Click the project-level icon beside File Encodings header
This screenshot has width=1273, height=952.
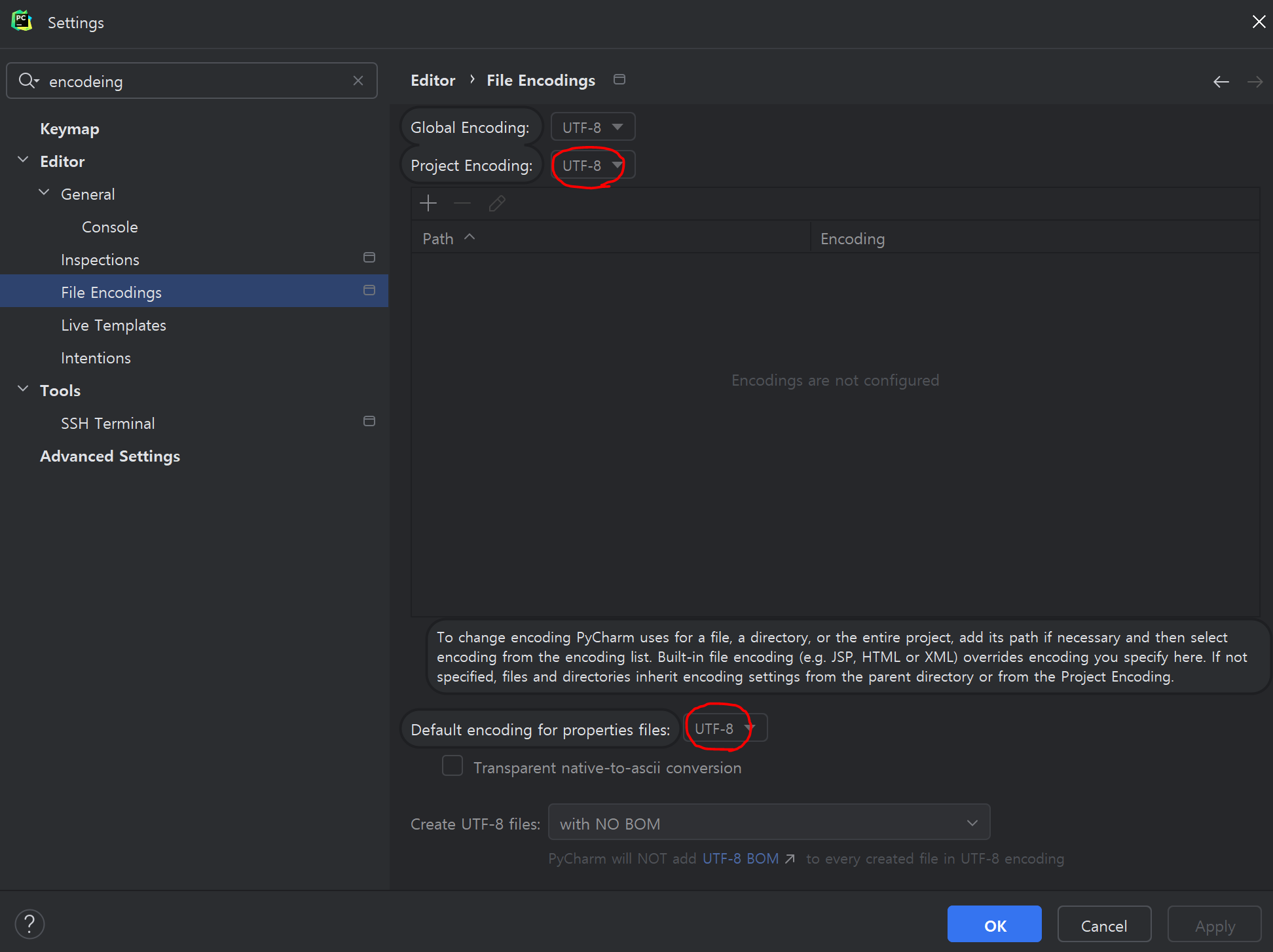click(x=619, y=80)
